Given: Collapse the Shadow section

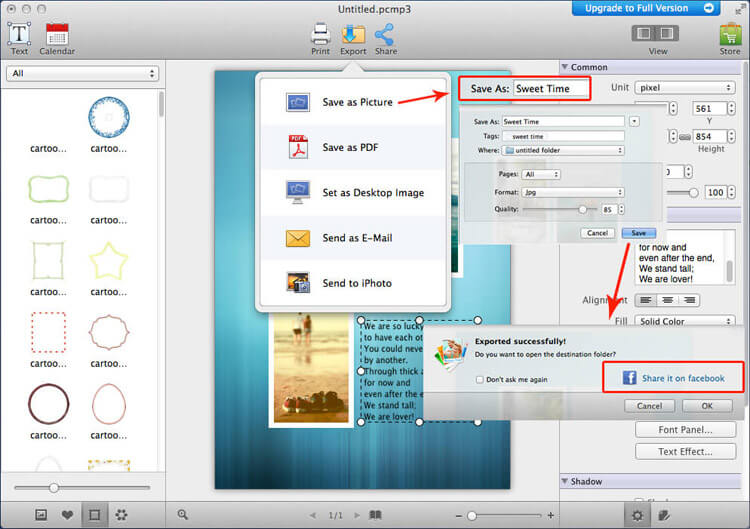Looking at the screenshot, I should click(x=565, y=481).
